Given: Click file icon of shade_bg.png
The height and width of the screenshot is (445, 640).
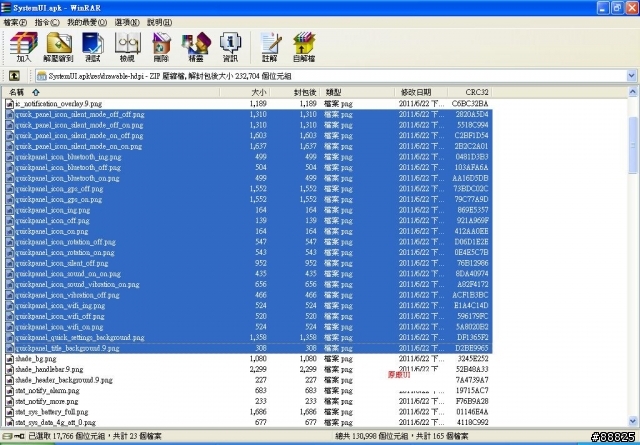Looking at the screenshot, I should pos(10,359).
